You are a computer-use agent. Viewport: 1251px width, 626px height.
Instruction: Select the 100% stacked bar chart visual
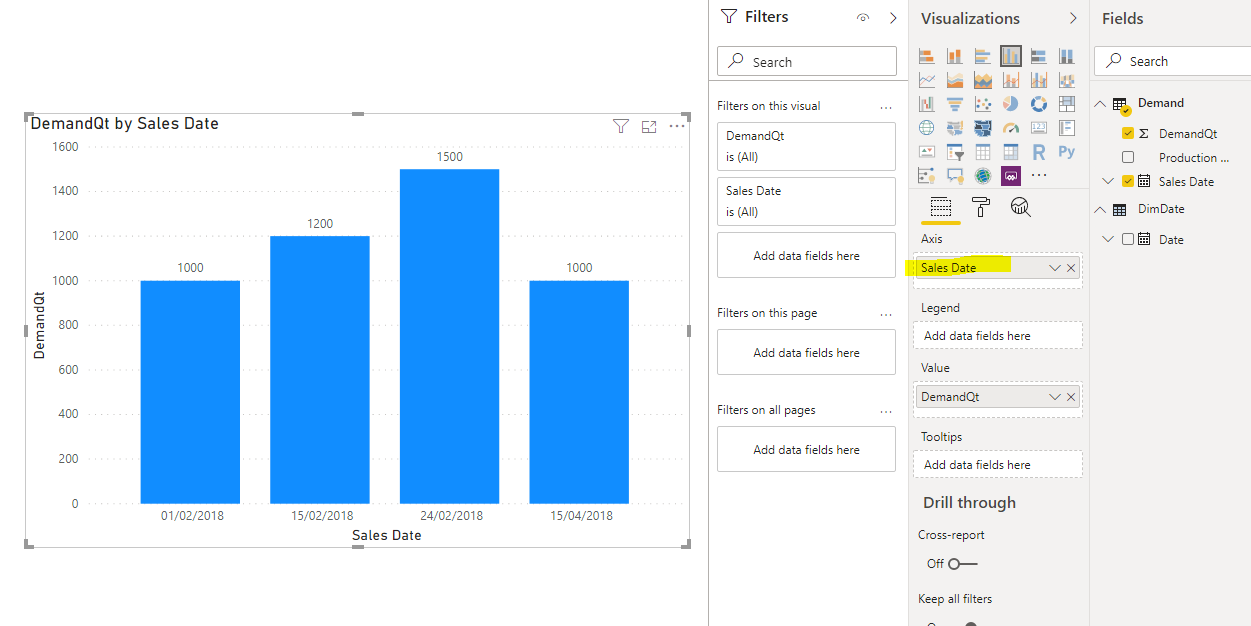pyautogui.click(x=1039, y=56)
